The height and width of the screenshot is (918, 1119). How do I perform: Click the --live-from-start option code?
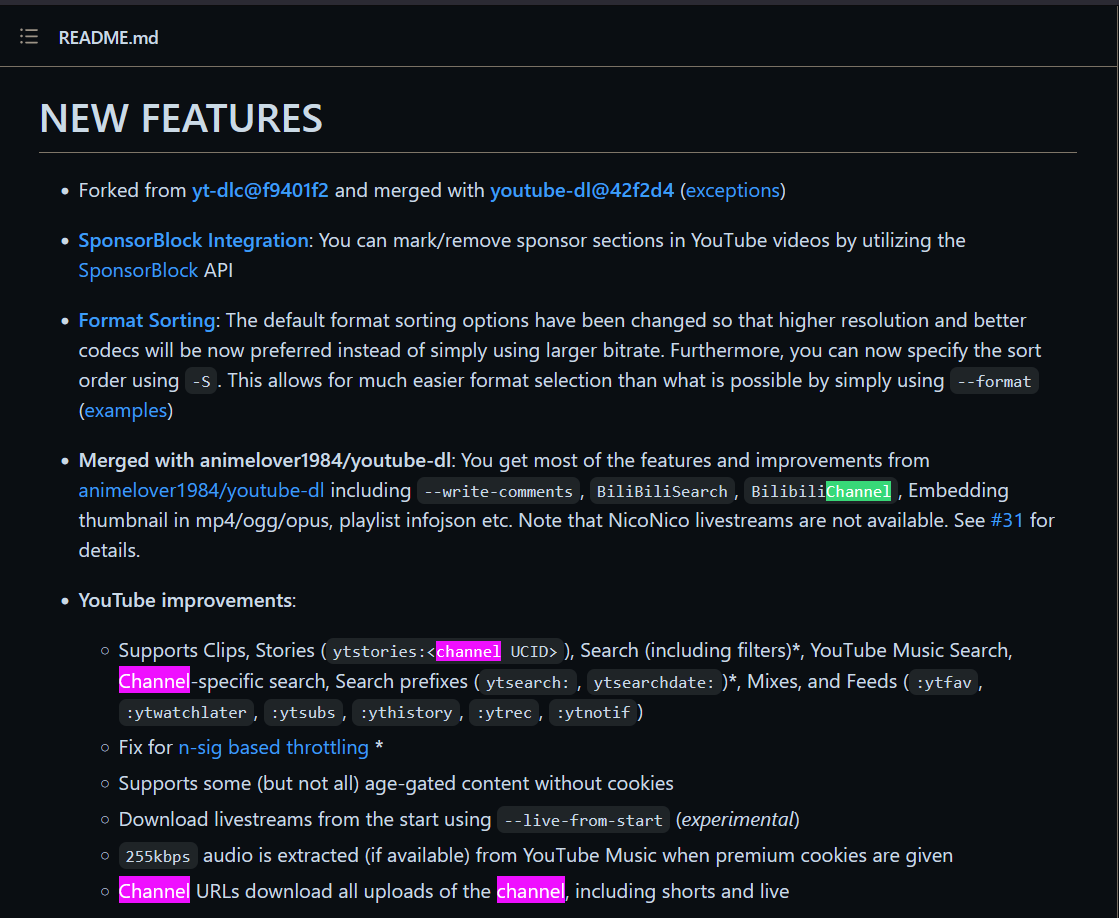point(583,820)
